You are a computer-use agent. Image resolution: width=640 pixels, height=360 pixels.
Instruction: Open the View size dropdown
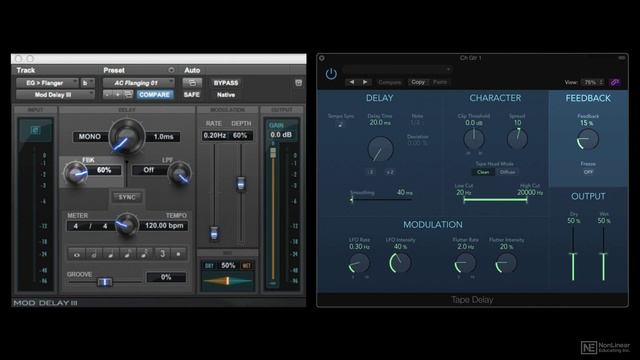click(593, 82)
